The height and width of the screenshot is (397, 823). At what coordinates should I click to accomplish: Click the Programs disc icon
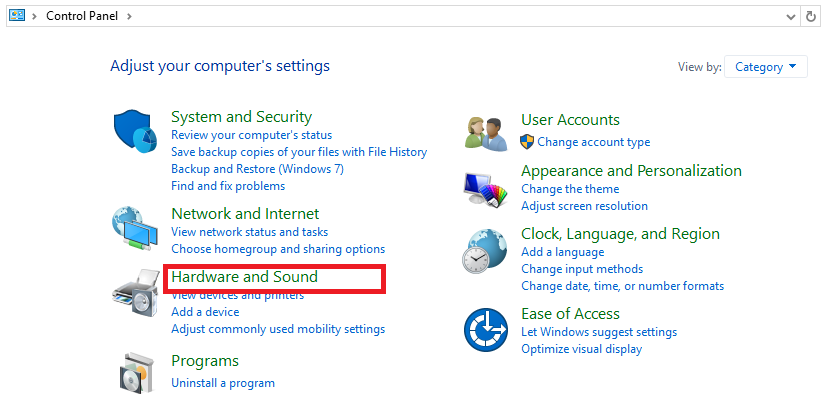pyautogui.click(x=136, y=371)
